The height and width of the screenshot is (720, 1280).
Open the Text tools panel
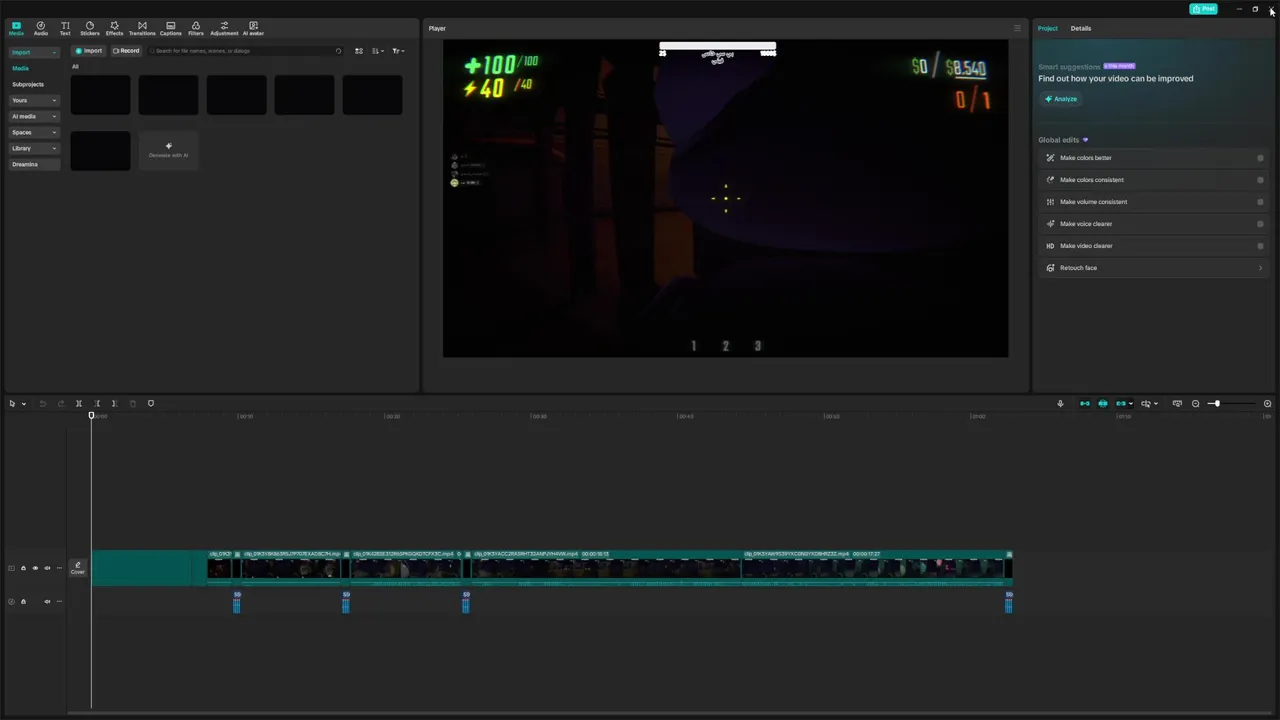click(65, 28)
